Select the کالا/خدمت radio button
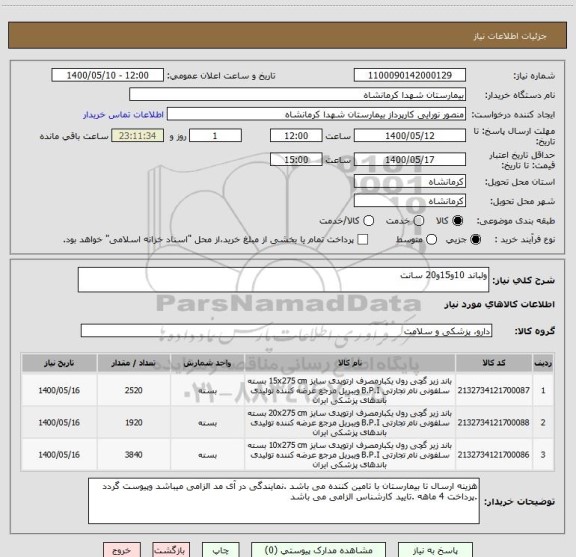This screenshot has height=557, width=576. 368,221
